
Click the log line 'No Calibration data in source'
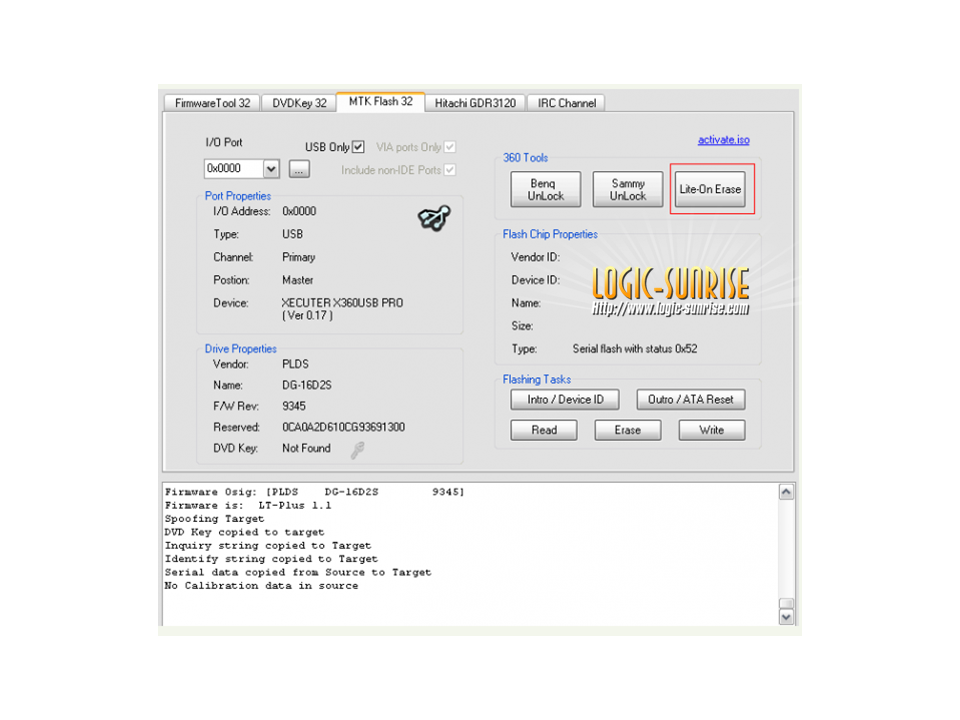[261, 586]
